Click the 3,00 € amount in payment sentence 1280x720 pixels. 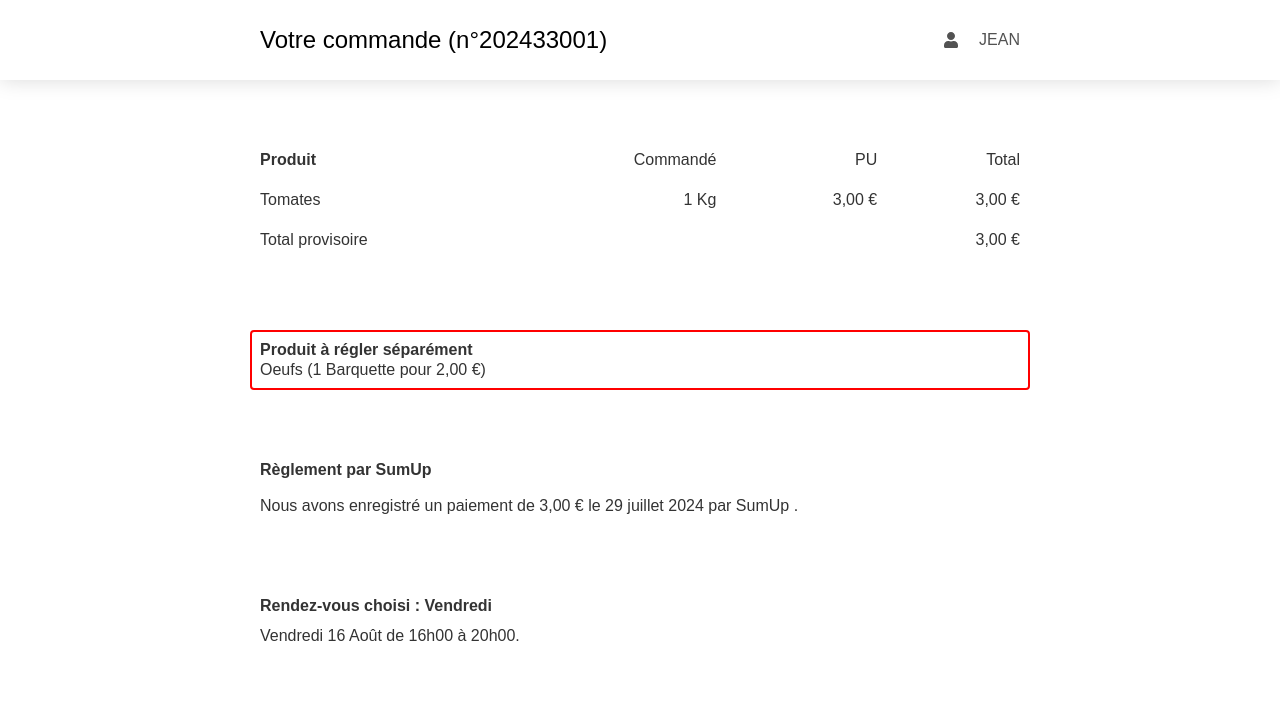(561, 506)
